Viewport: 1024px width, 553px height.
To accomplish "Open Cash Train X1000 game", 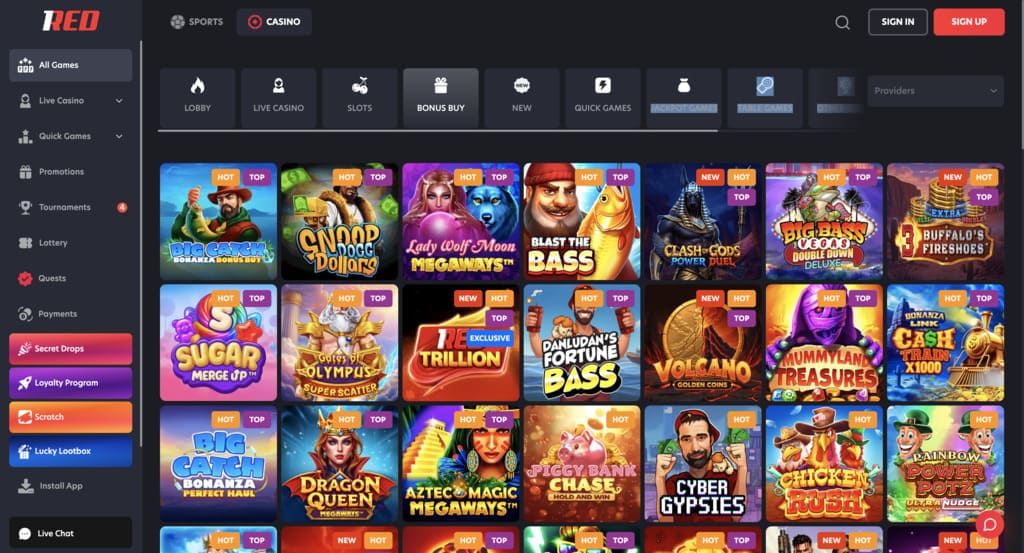I will click(946, 343).
